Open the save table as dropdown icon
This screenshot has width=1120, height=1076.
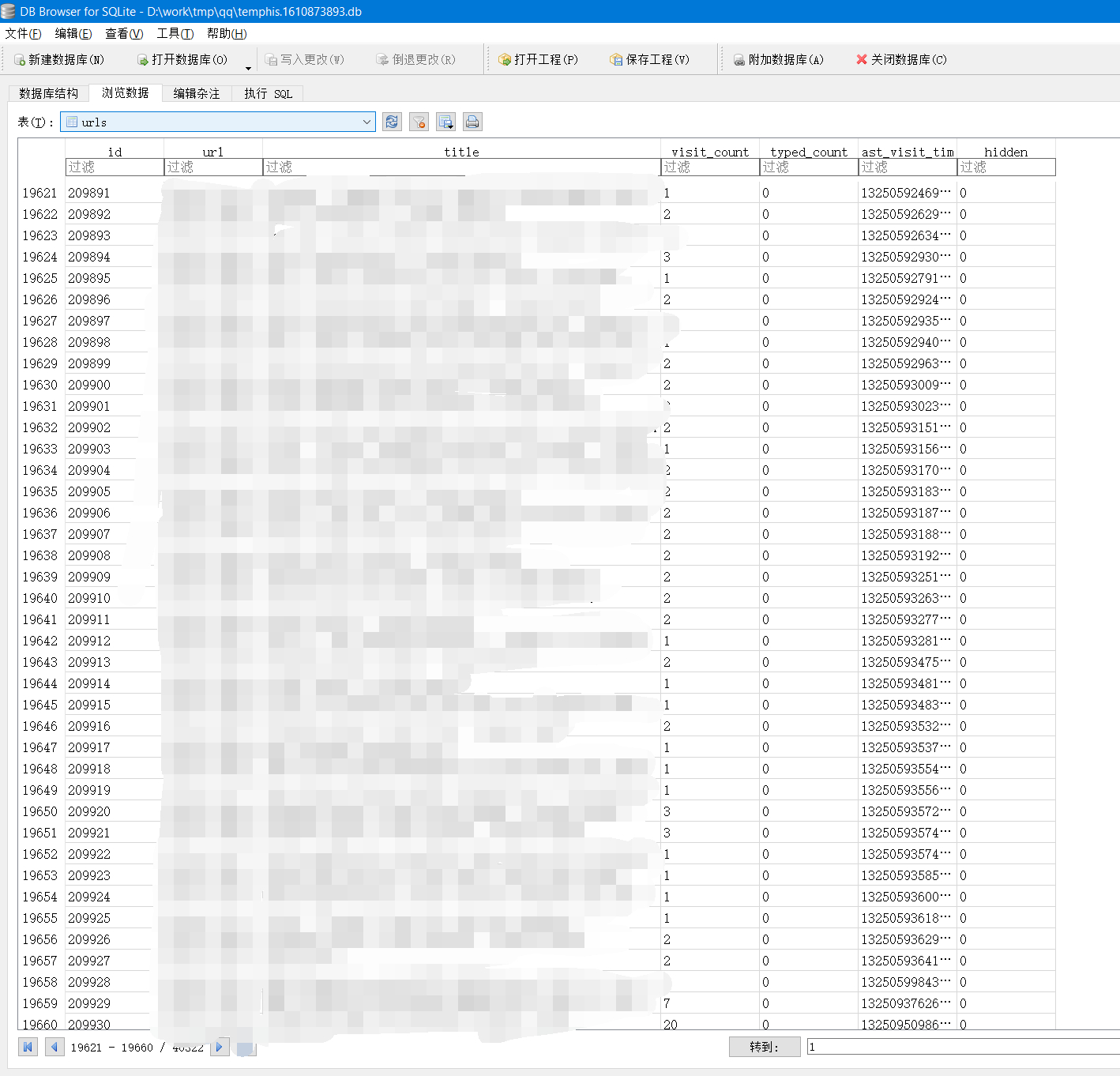(x=445, y=122)
